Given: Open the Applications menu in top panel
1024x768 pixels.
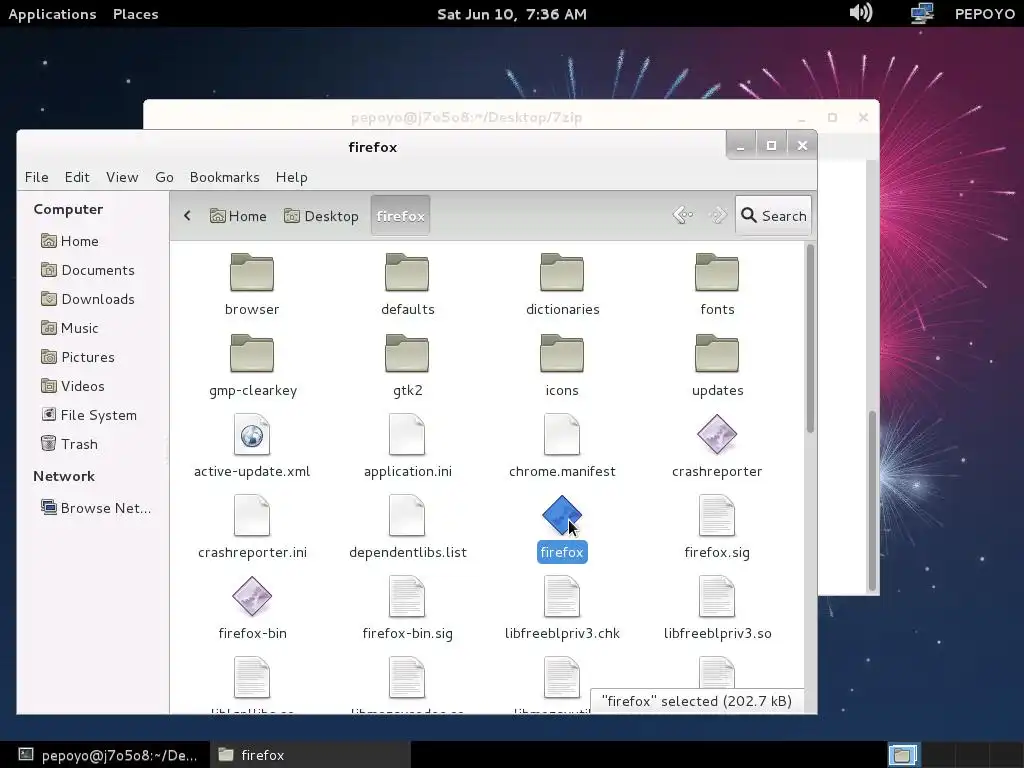Looking at the screenshot, I should (52, 14).
